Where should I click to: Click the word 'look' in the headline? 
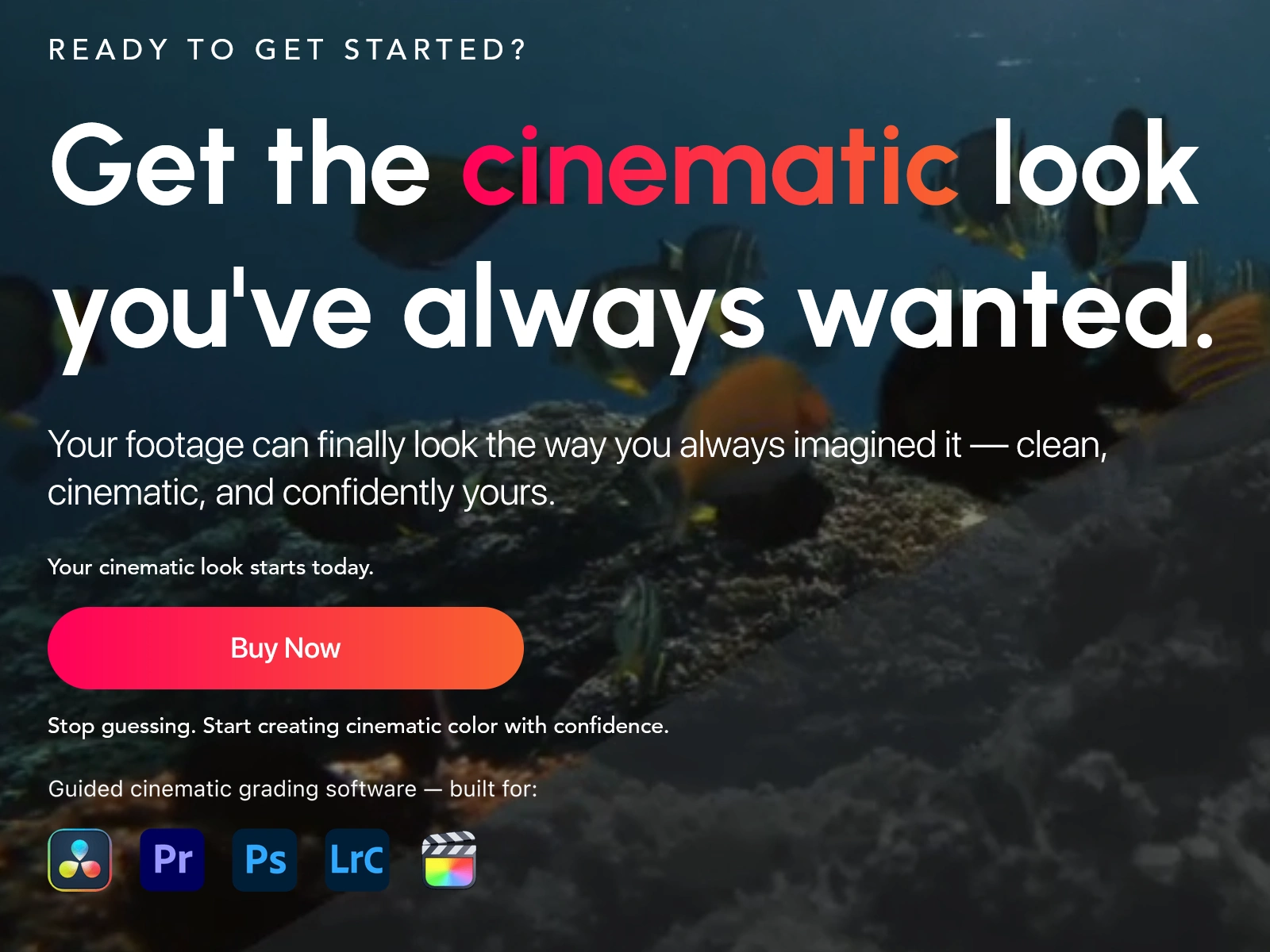[1095, 163]
